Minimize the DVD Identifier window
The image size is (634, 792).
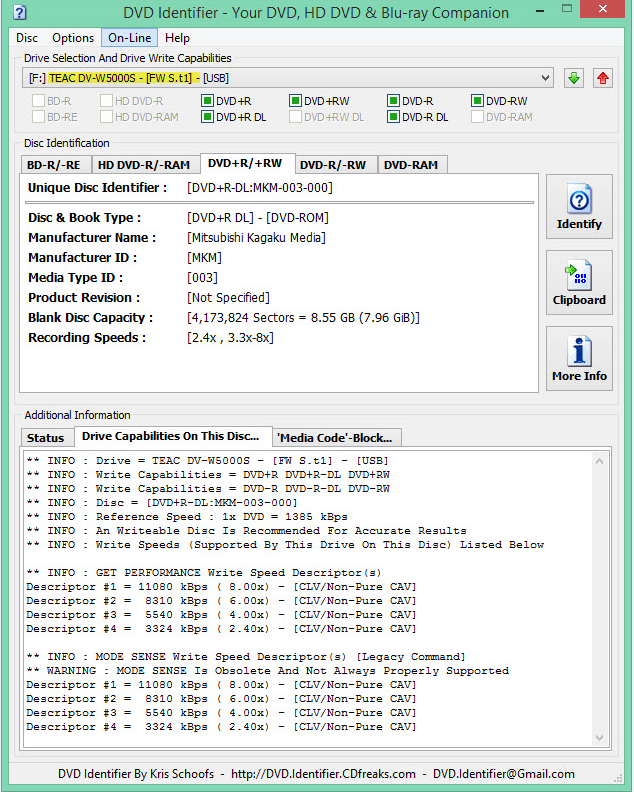point(541,9)
